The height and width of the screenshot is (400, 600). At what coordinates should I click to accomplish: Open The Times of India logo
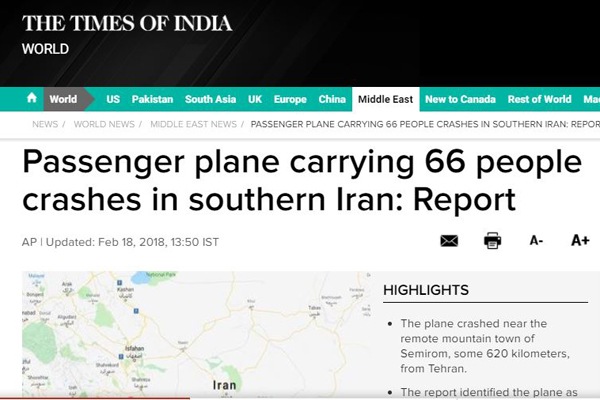coord(127,23)
